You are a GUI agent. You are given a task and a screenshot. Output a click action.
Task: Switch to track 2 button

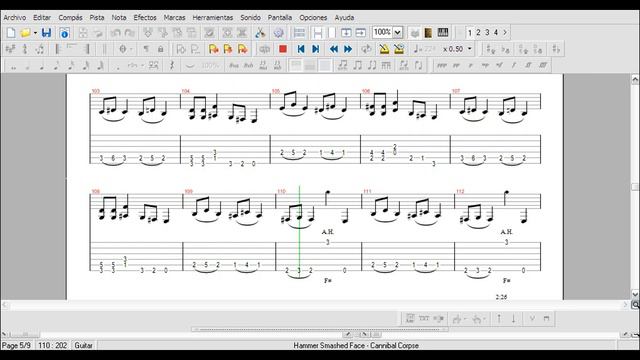(x=478, y=32)
